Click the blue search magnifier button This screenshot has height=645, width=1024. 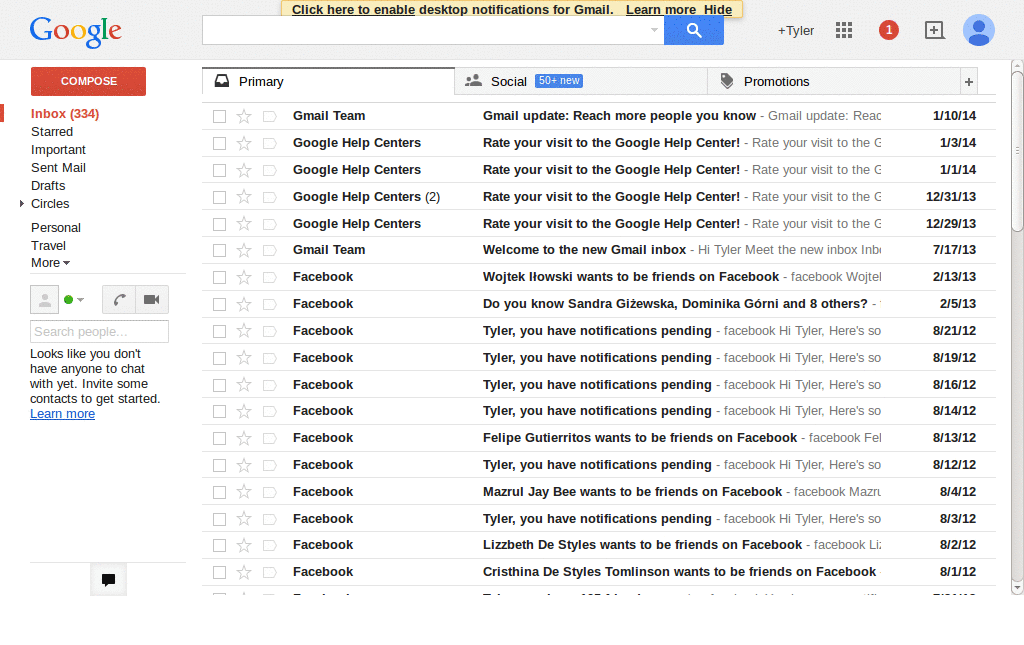694,30
